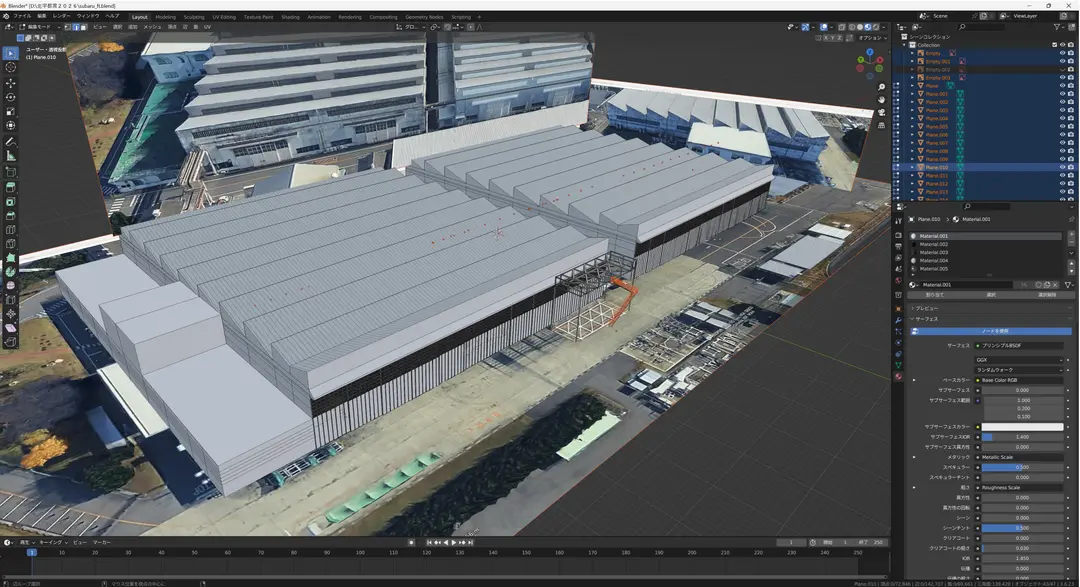The width and height of the screenshot is (1080, 587).
Task: Click the 選択解除 deselect button
Action: click(1047, 295)
